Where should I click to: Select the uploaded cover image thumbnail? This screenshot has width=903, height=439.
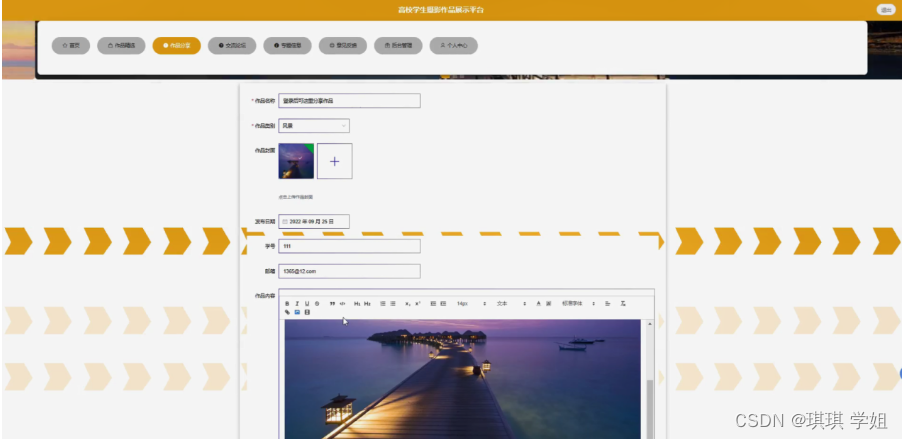click(x=296, y=161)
